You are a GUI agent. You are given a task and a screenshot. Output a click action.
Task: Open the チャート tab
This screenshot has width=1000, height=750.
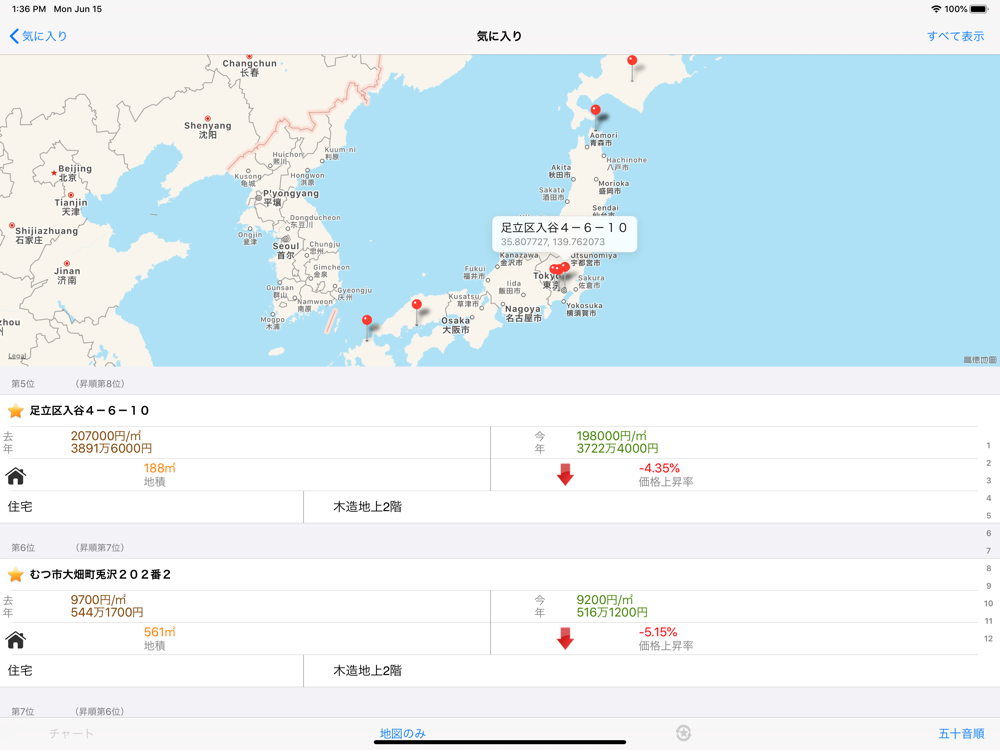coord(71,733)
